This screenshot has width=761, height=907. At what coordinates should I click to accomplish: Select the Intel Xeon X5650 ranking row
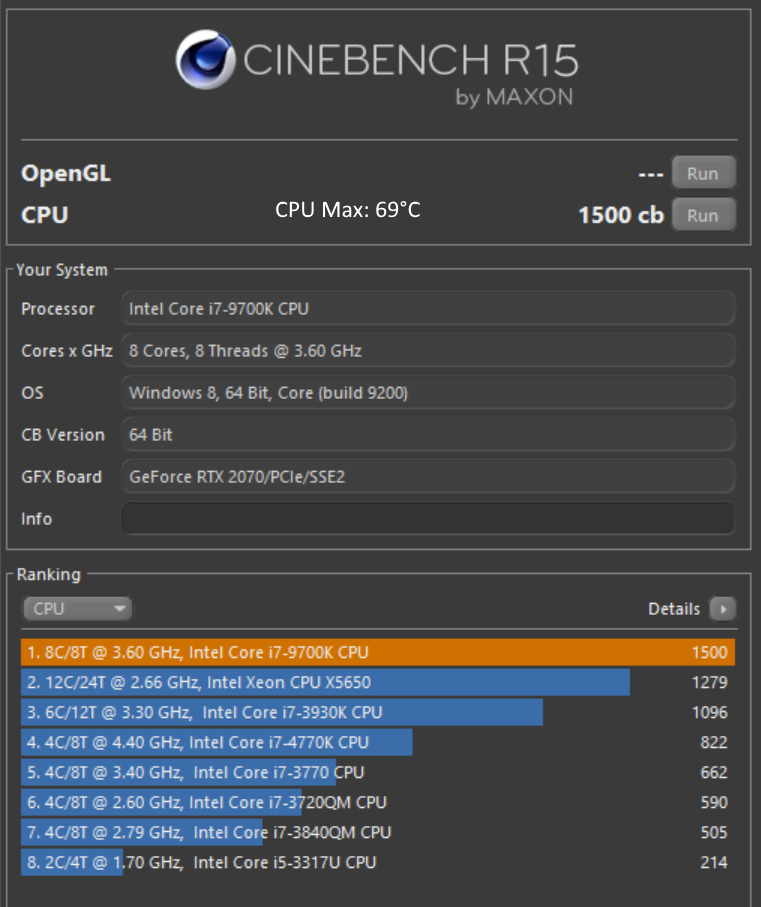coord(377,683)
